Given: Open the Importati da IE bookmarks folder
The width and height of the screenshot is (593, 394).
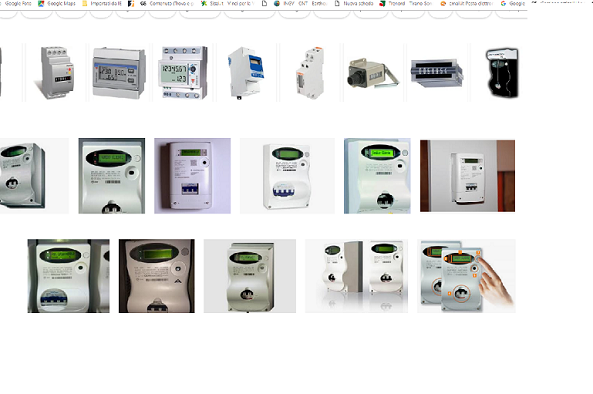Looking at the screenshot, I should 102,3.
